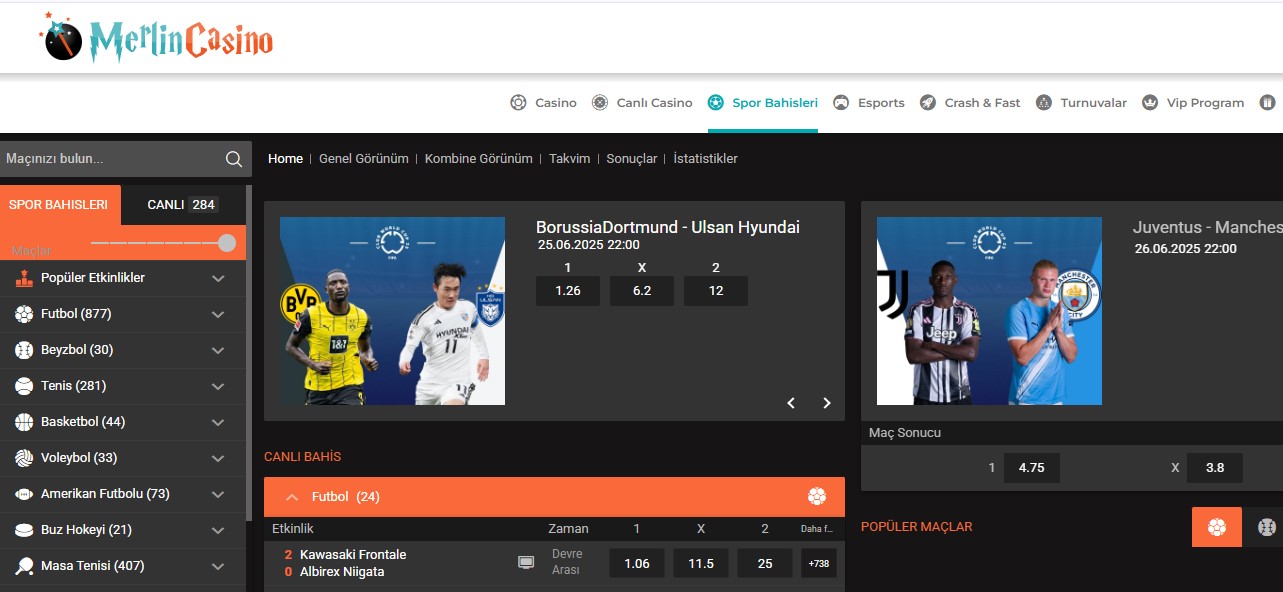The image size is (1283, 592).
Task: Open Genel Görünüm view
Action: pos(364,159)
